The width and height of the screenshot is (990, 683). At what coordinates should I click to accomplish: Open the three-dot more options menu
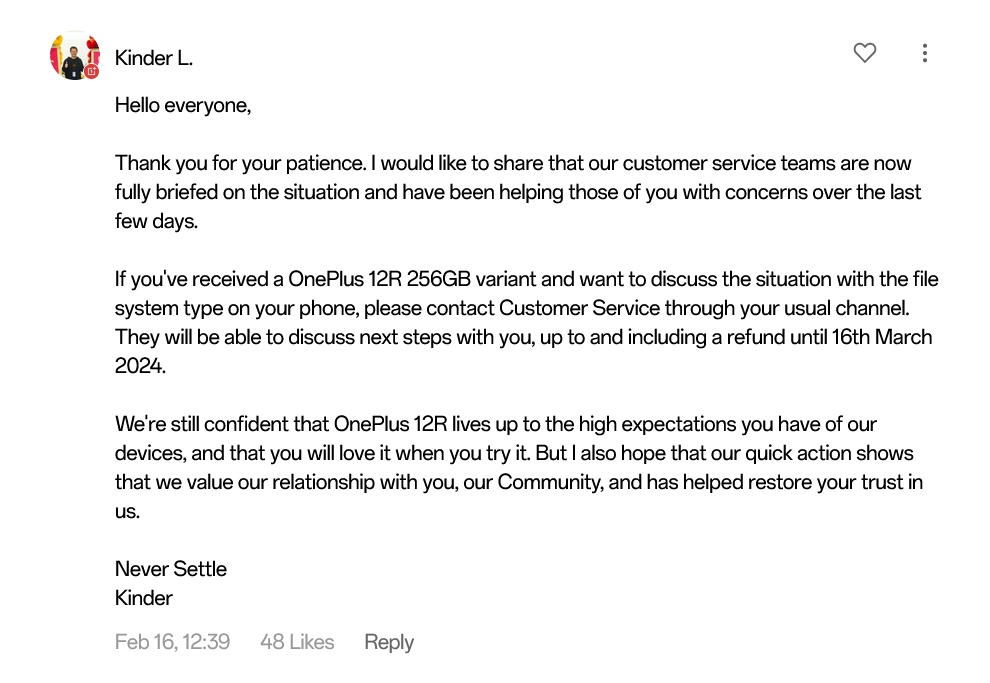[x=924, y=53]
